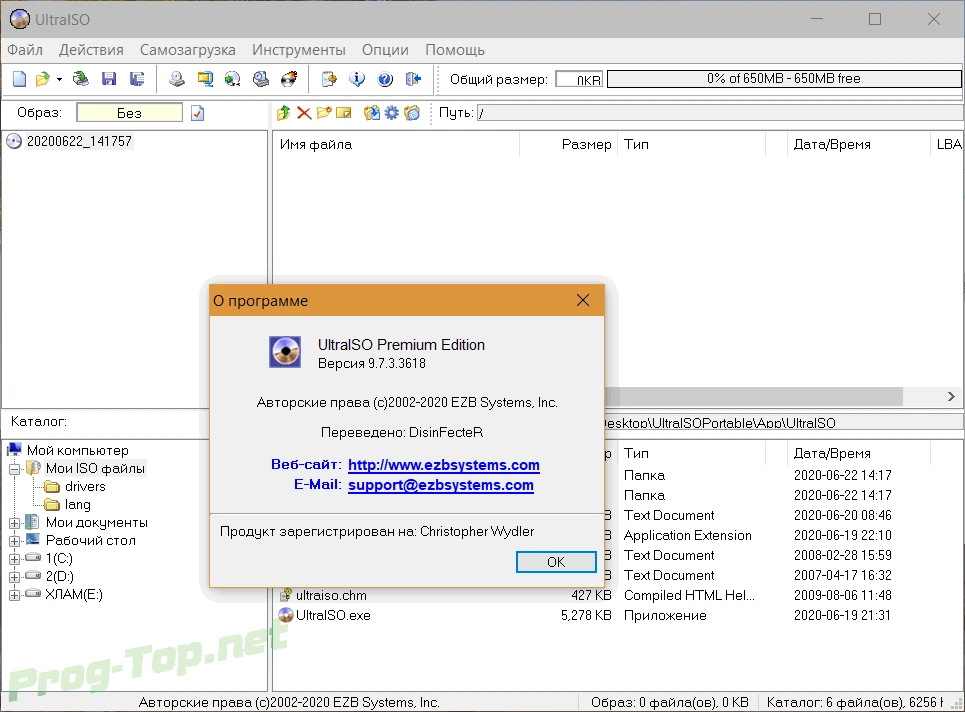Click the Compress ISO disc icon
This screenshot has width=965, height=712.
(x=233, y=79)
